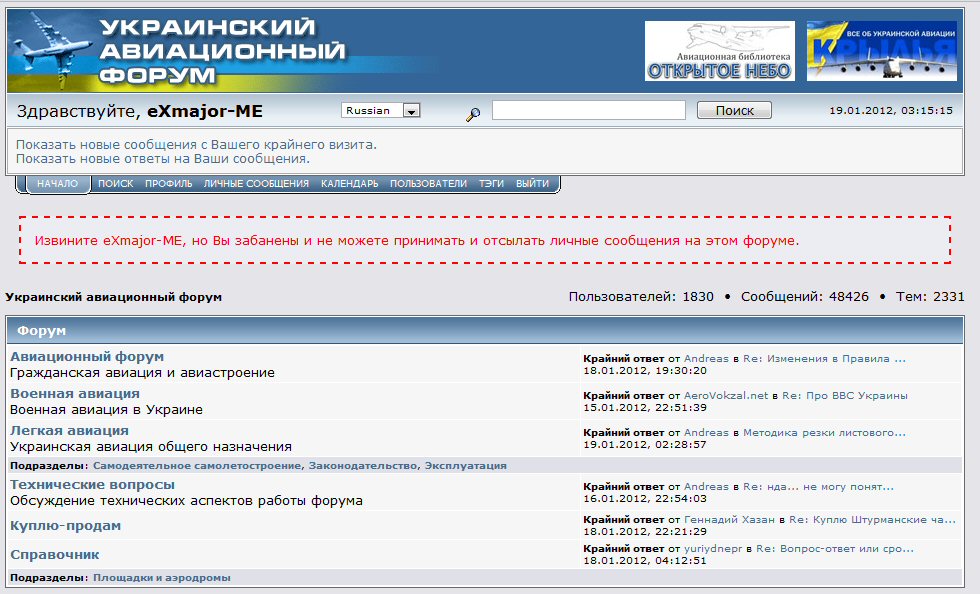Expand the Russian language dropdown
980x594 pixels.
point(410,111)
